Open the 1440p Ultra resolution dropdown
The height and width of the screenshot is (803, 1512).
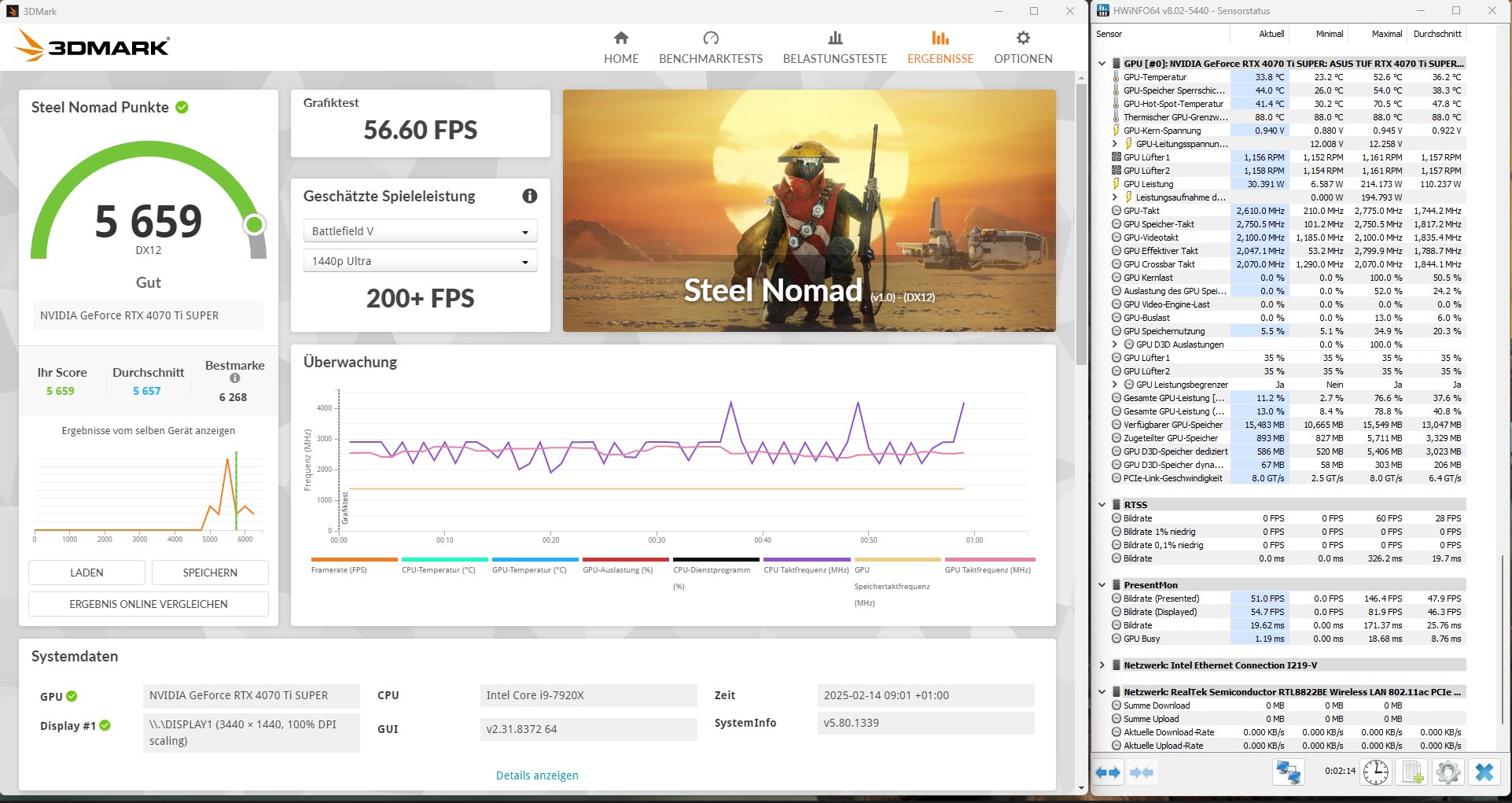click(420, 261)
